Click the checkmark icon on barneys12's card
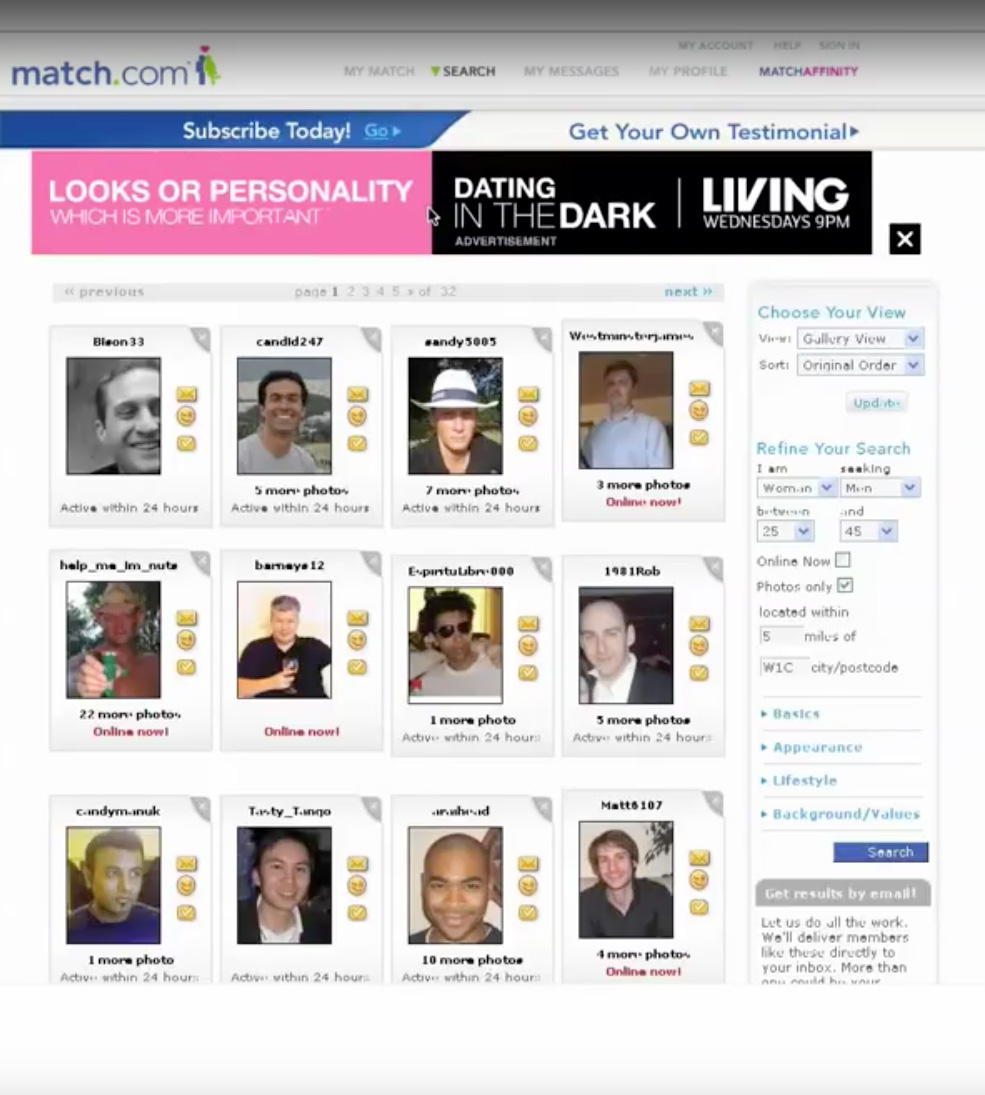The height and width of the screenshot is (1095, 985). click(357, 667)
